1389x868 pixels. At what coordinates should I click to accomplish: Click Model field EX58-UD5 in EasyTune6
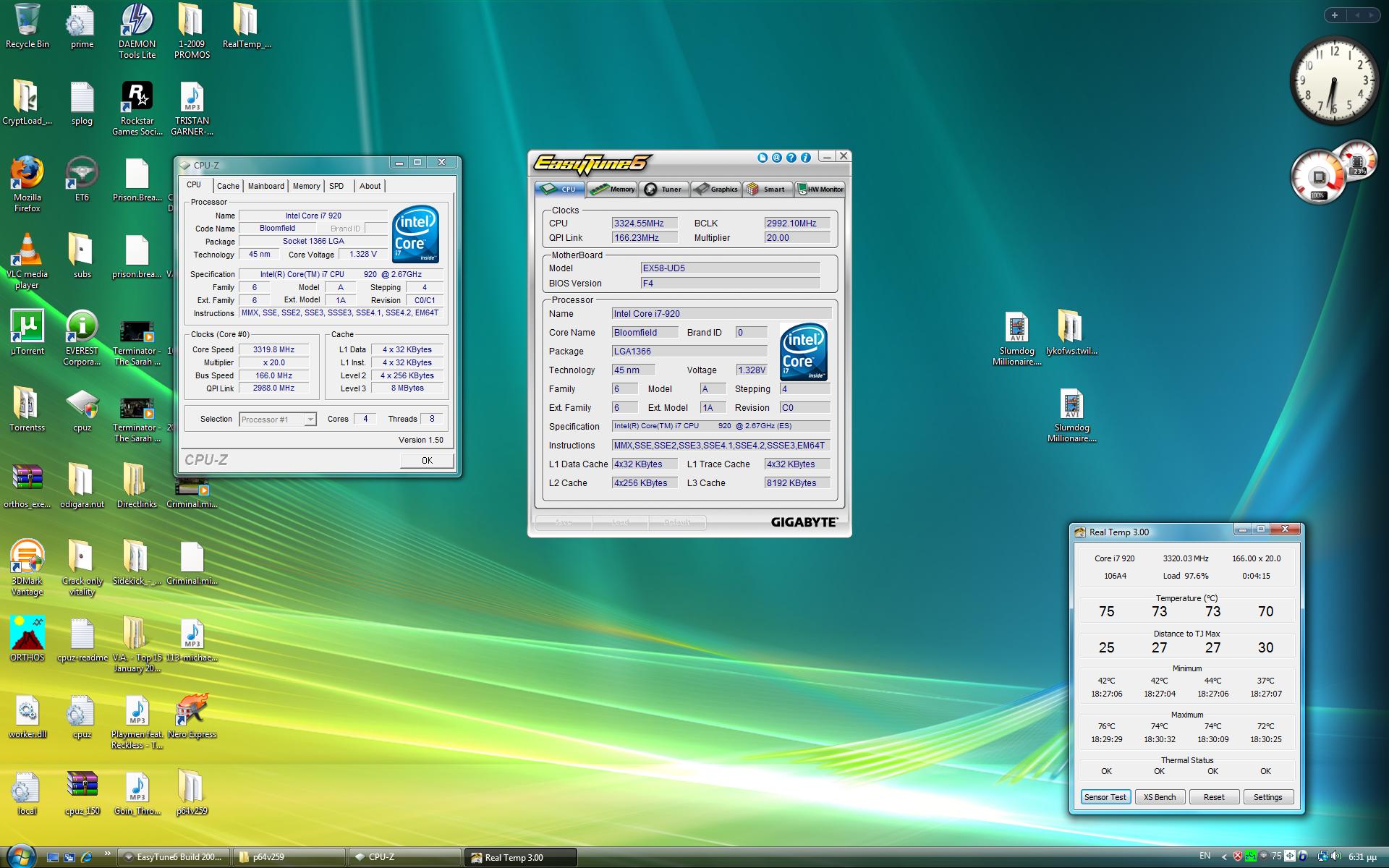click(x=730, y=268)
